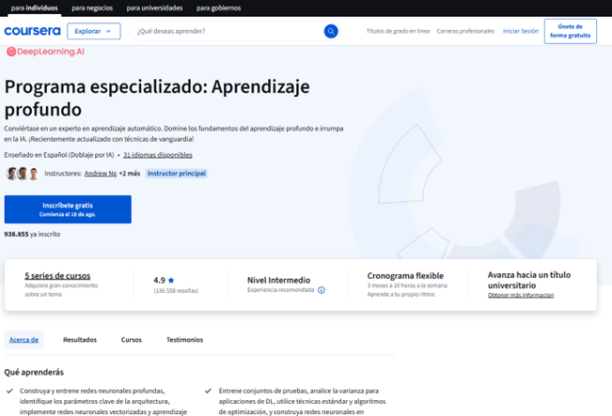The image size is (612, 416).
Task: Click the Andrew Ng instructor link
Action: coord(100,173)
